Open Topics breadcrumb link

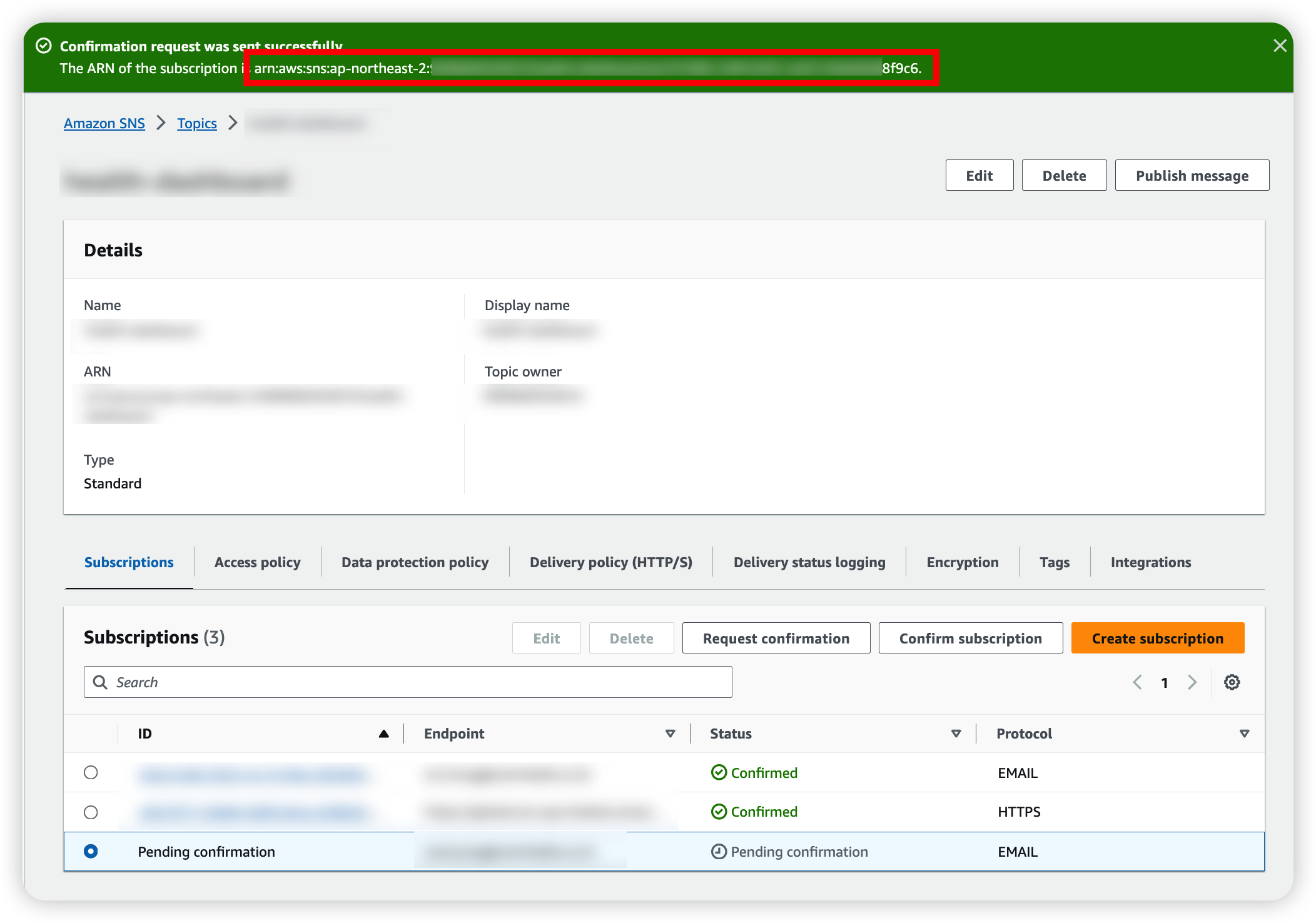pyautogui.click(x=196, y=123)
